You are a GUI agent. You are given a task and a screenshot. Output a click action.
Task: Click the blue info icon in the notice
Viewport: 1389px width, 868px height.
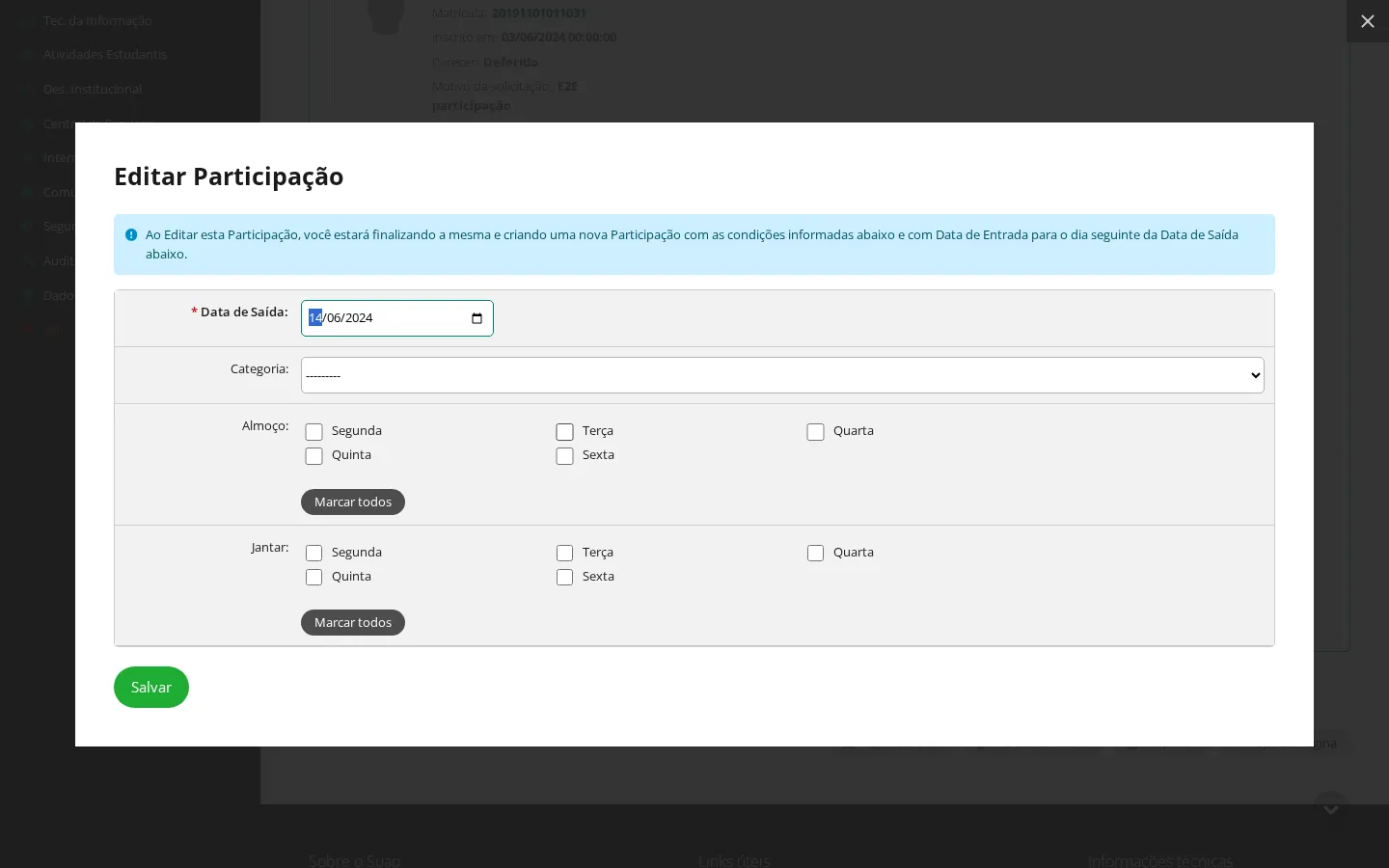click(131, 234)
